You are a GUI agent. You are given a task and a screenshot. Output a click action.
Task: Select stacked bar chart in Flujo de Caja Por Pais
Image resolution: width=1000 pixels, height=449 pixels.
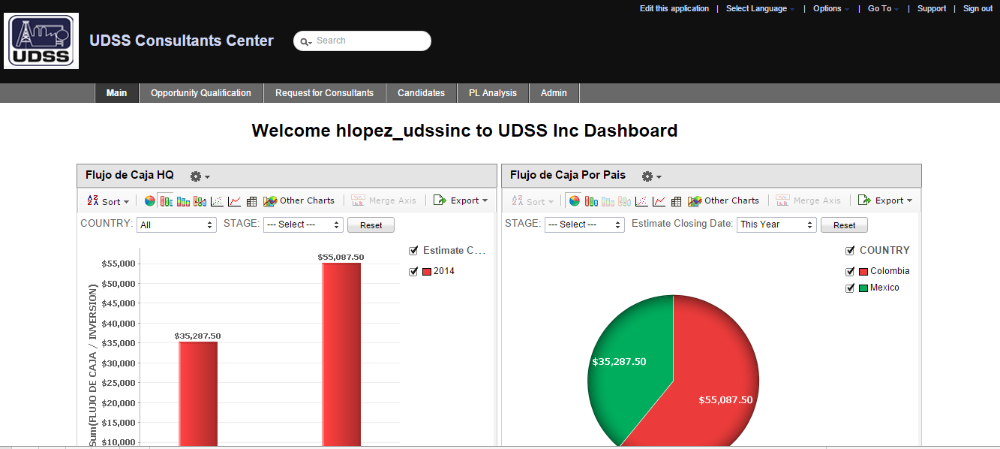pos(608,201)
